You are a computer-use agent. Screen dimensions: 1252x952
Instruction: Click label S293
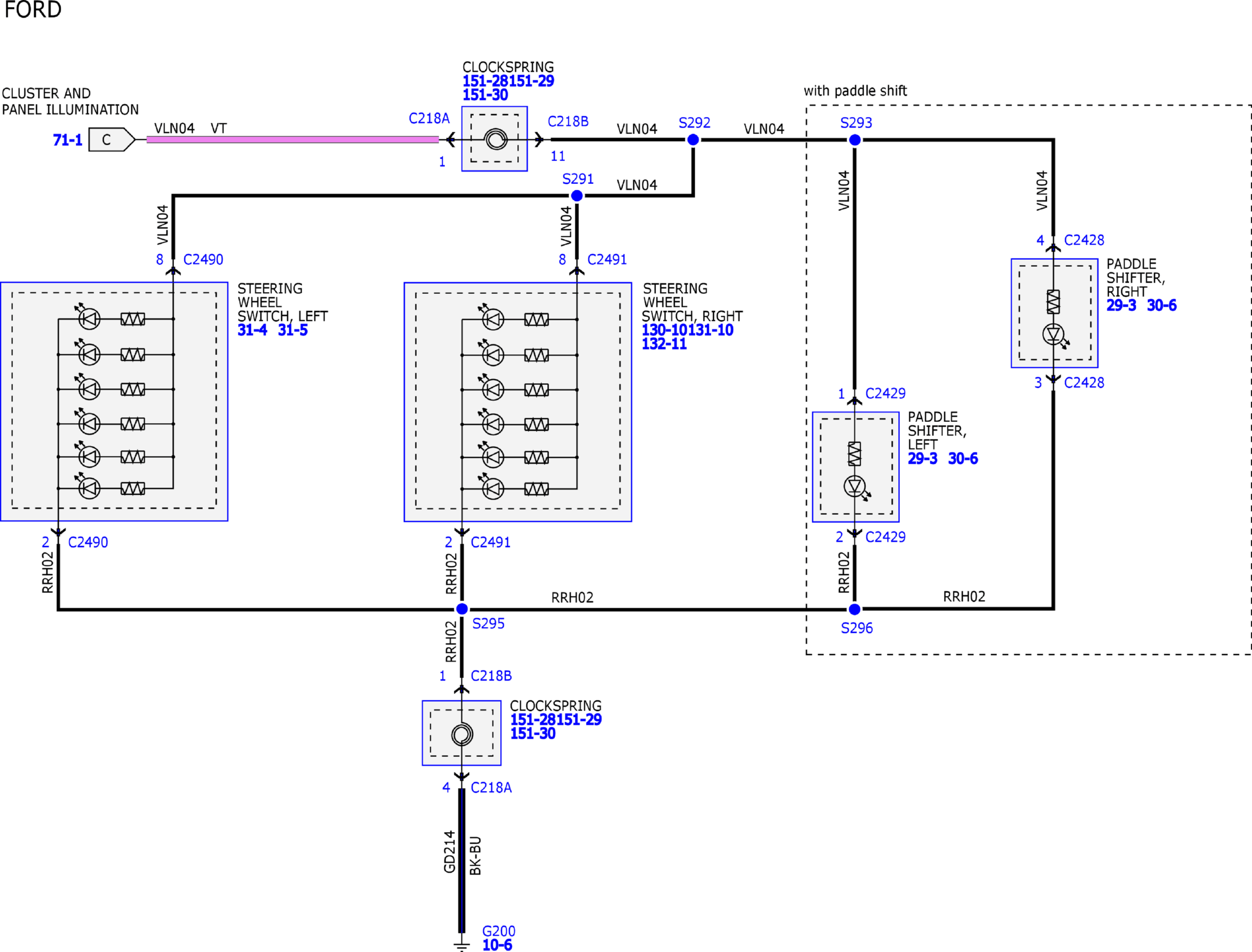(856, 123)
